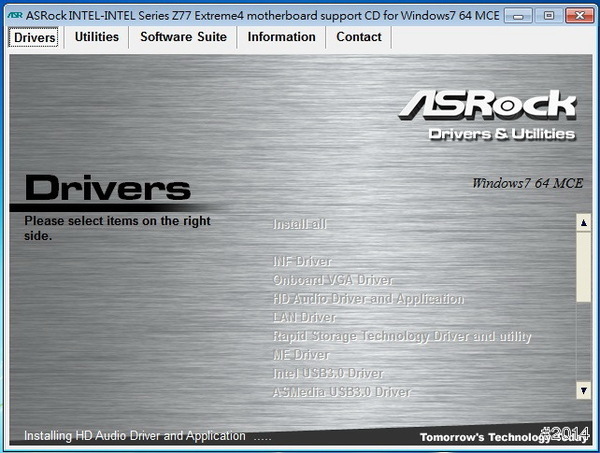Click the Install all link
Image resolution: width=600 pixels, height=453 pixels.
[300, 224]
